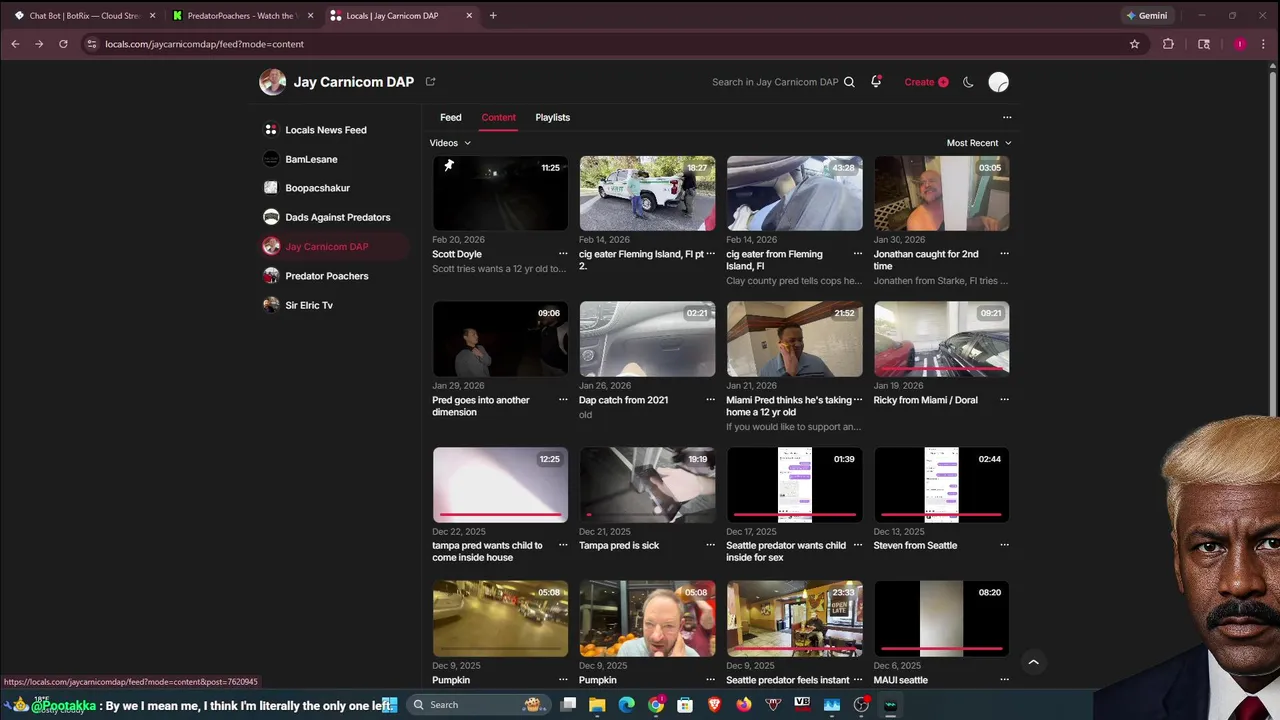Image resolution: width=1280 pixels, height=720 pixels.
Task: Open options for tampa pred wants child video
Action: click(563, 545)
